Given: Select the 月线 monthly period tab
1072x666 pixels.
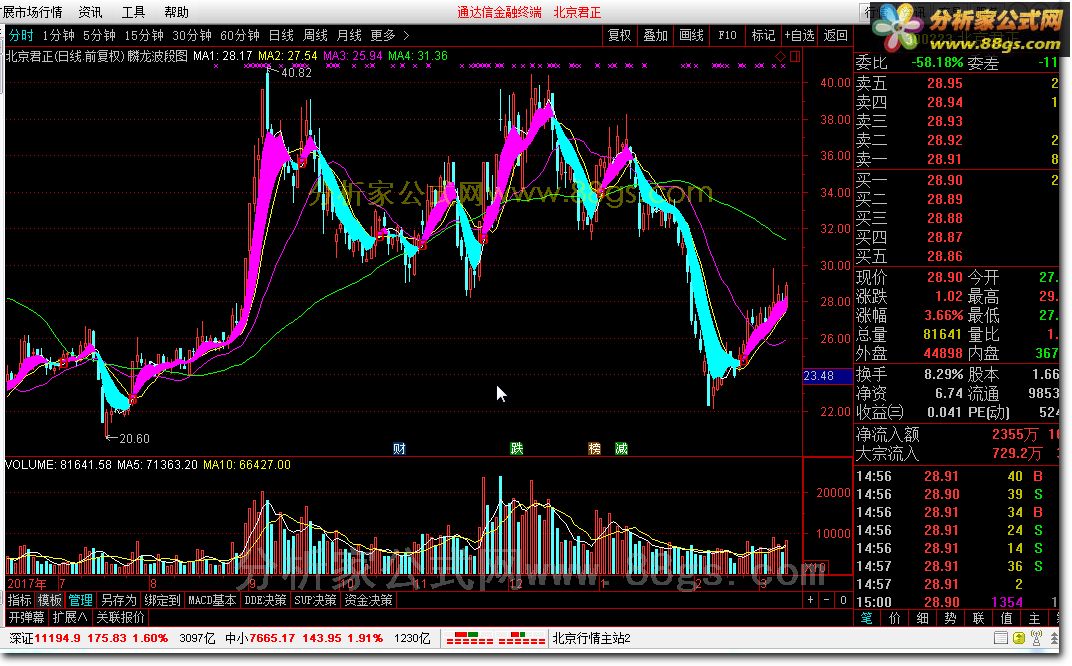Looking at the screenshot, I should pos(349,36).
